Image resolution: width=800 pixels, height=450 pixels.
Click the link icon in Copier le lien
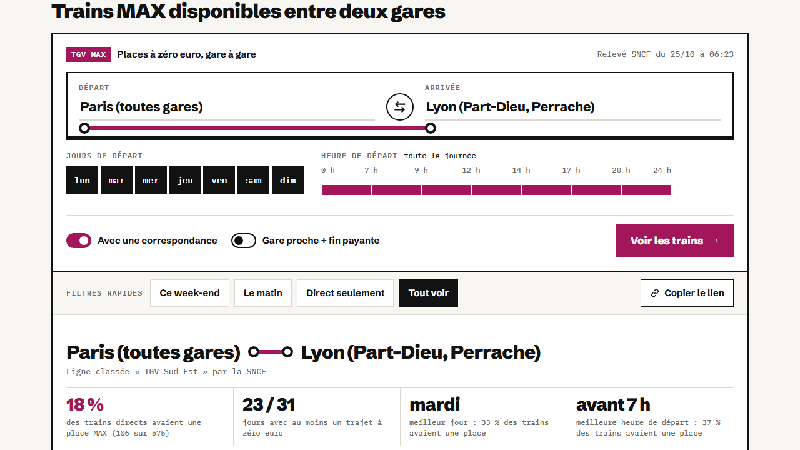click(x=655, y=293)
